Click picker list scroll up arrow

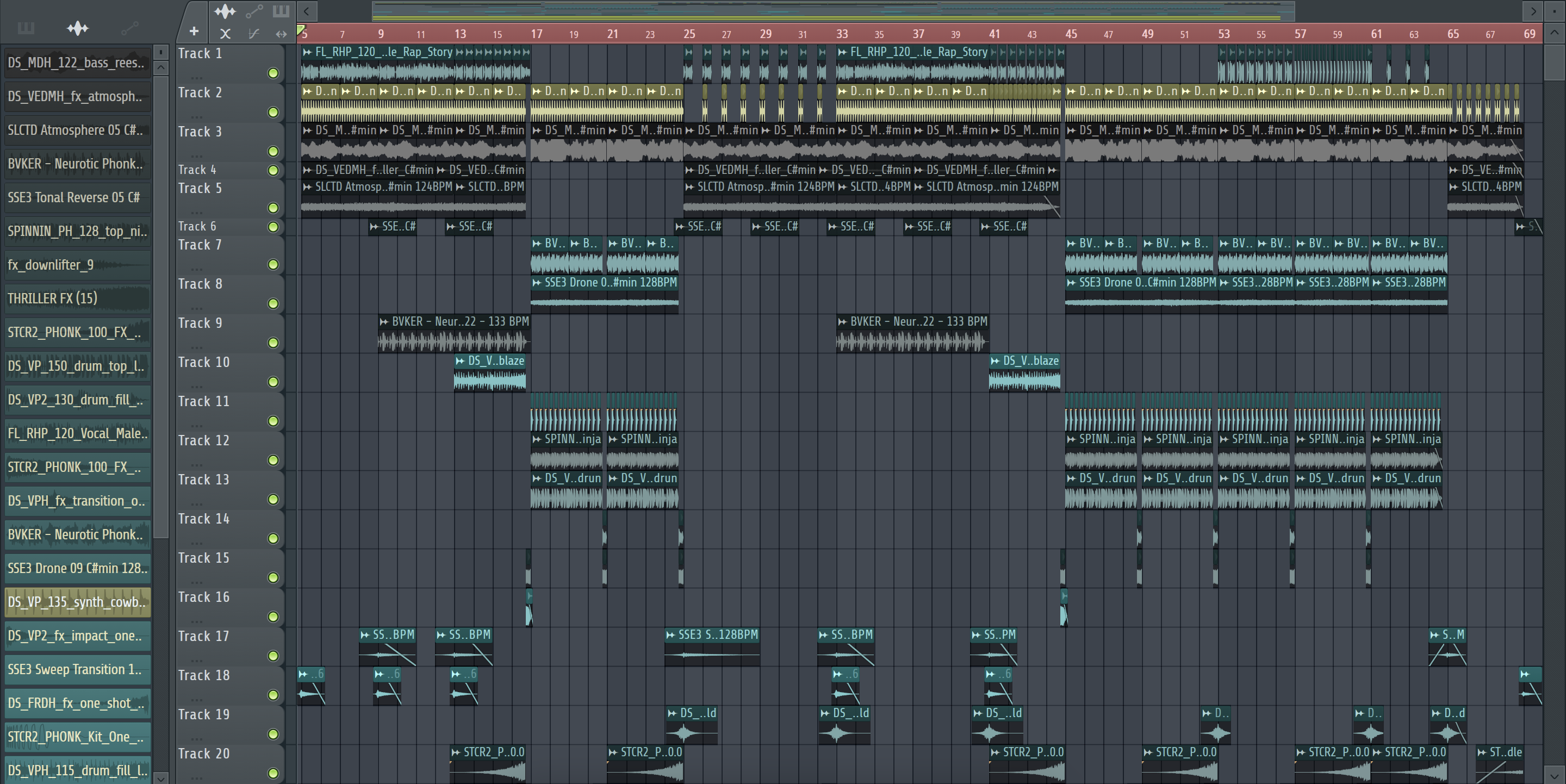[160, 67]
